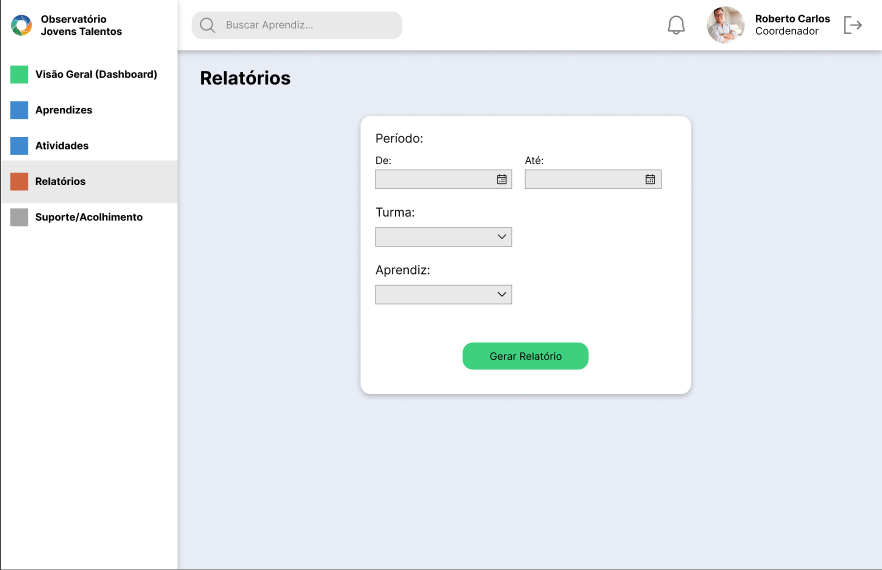This screenshot has height=570, width=882.
Task: Click the De date input field
Action: pyautogui.click(x=443, y=179)
